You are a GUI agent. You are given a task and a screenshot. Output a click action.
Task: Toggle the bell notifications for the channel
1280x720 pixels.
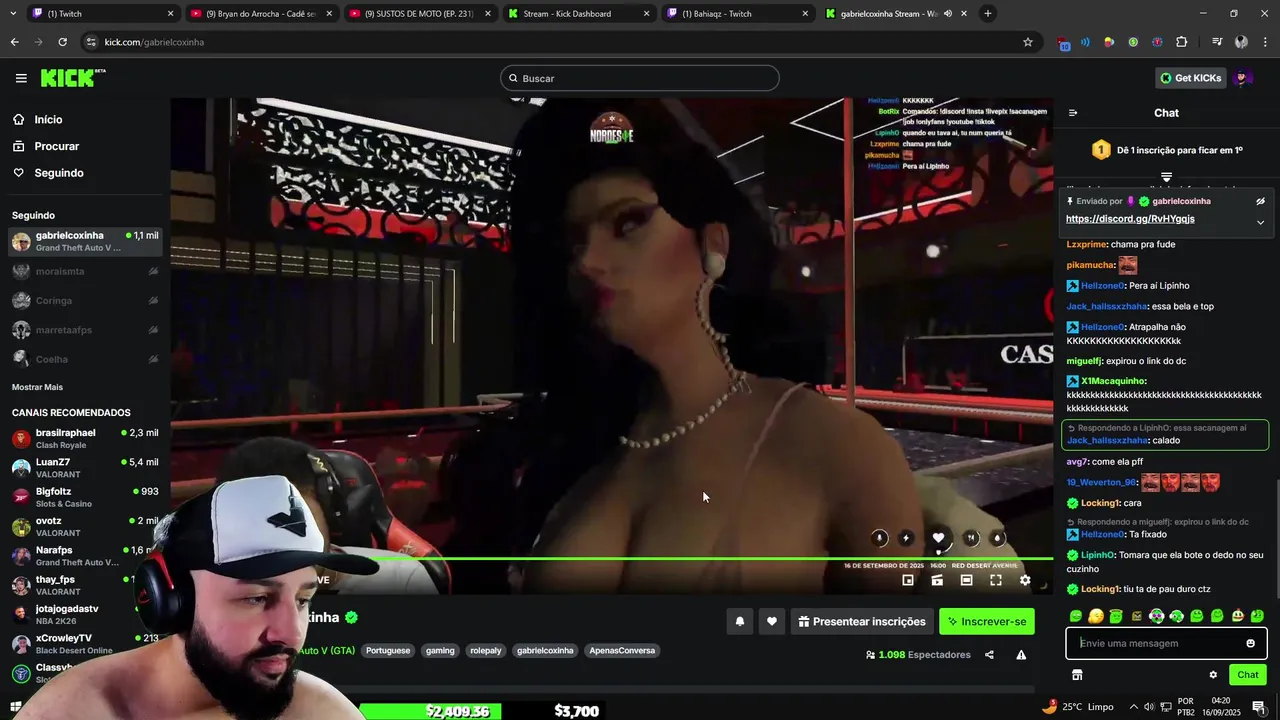point(740,621)
